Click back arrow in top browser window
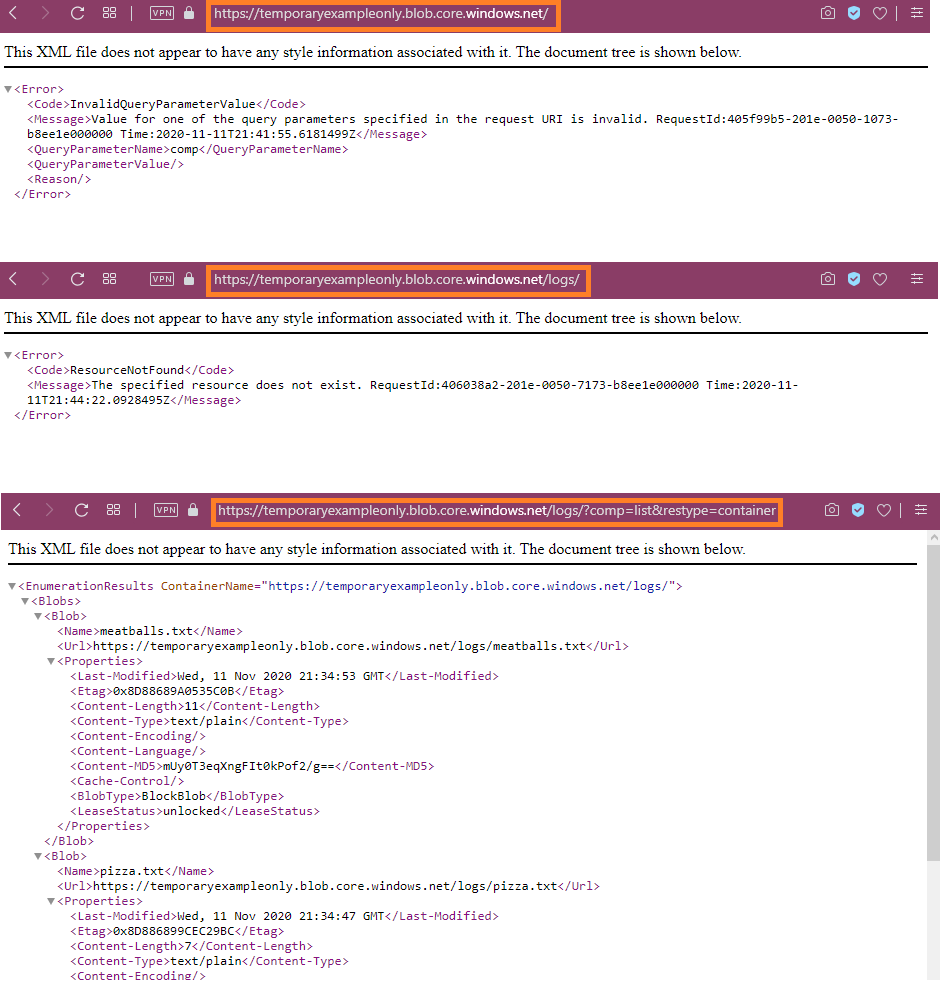Viewport: 941px width, 987px height. pos(13,13)
